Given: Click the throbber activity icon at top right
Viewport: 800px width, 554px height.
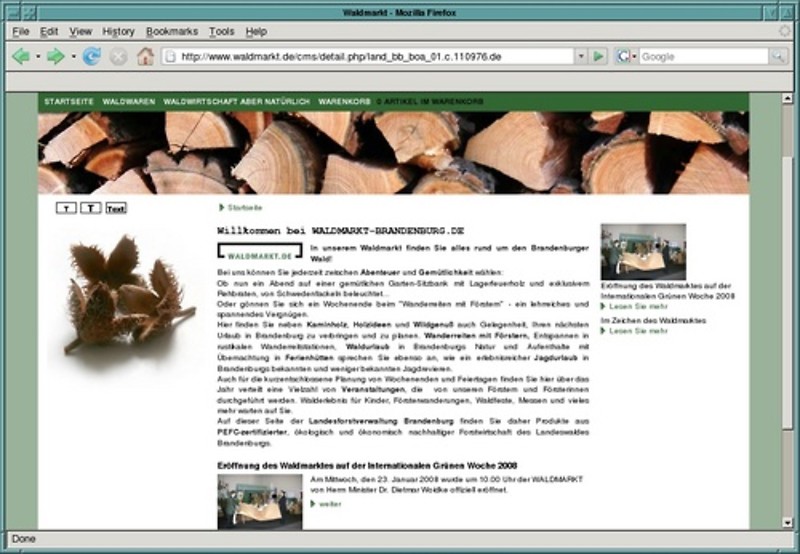Looking at the screenshot, I should tap(785, 31).
